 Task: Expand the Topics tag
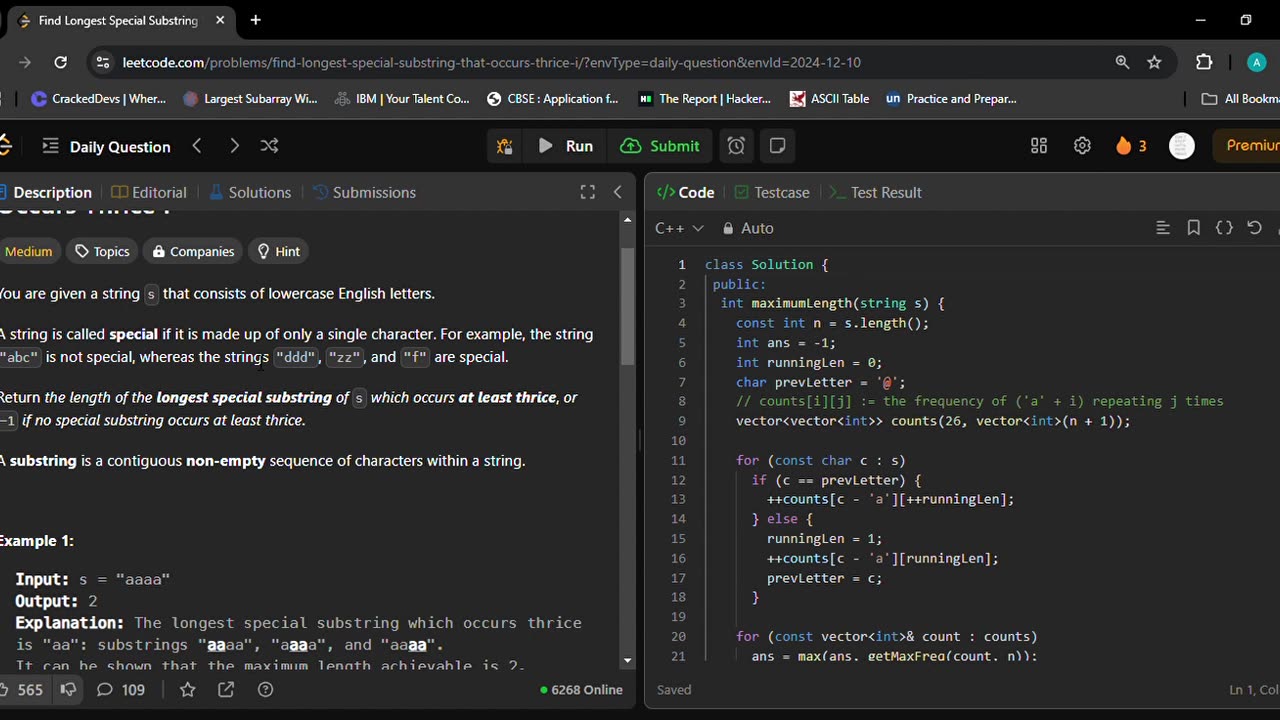[101, 251]
